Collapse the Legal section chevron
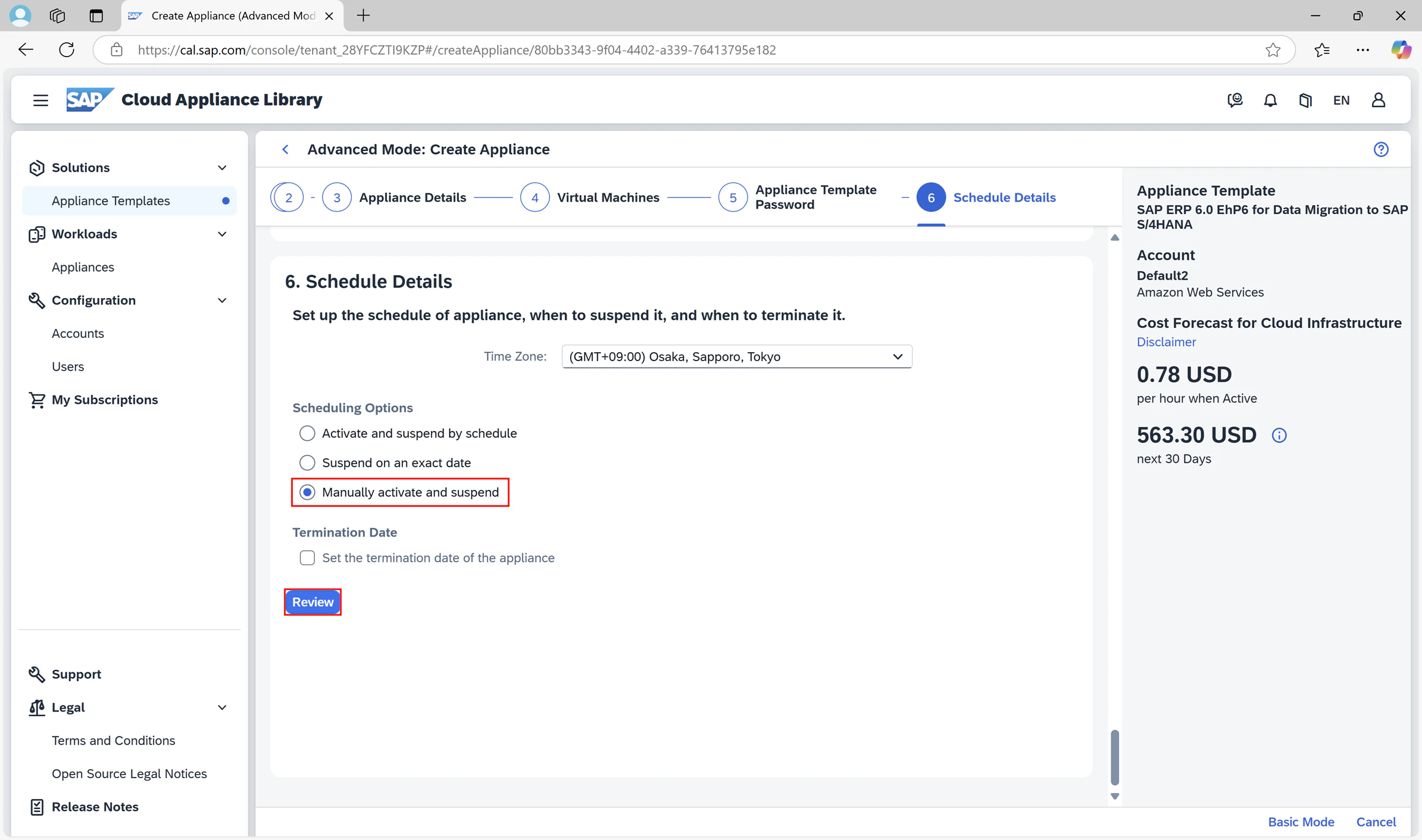Viewport: 1422px width, 840px height. pyautogui.click(x=222, y=707)
